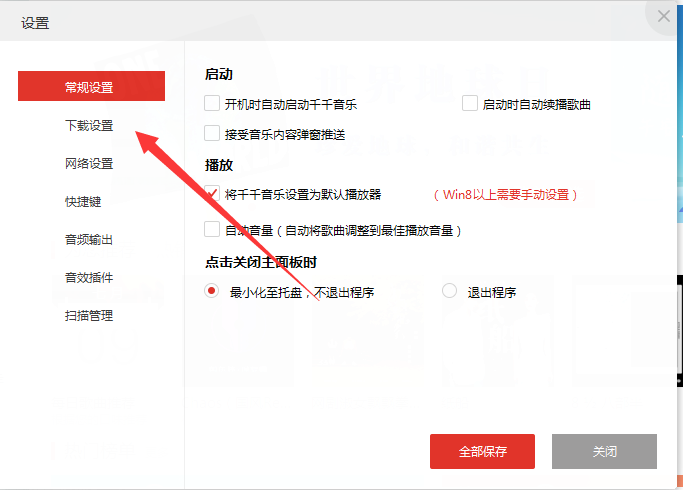Image resolution: width=683 pixels, height=490 pixels.
Task: Open 网络设置 in the sidebar
Action: point(89,163)
